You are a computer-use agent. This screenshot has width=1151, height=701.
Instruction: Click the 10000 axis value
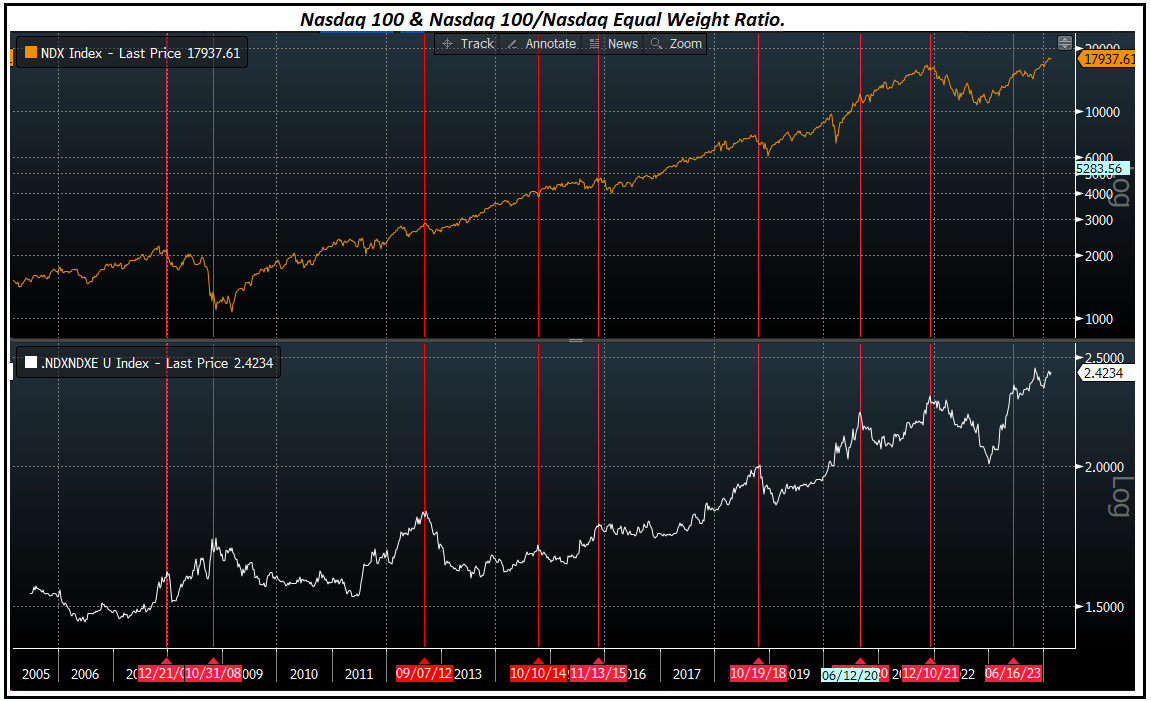[x=1103, y=112]
